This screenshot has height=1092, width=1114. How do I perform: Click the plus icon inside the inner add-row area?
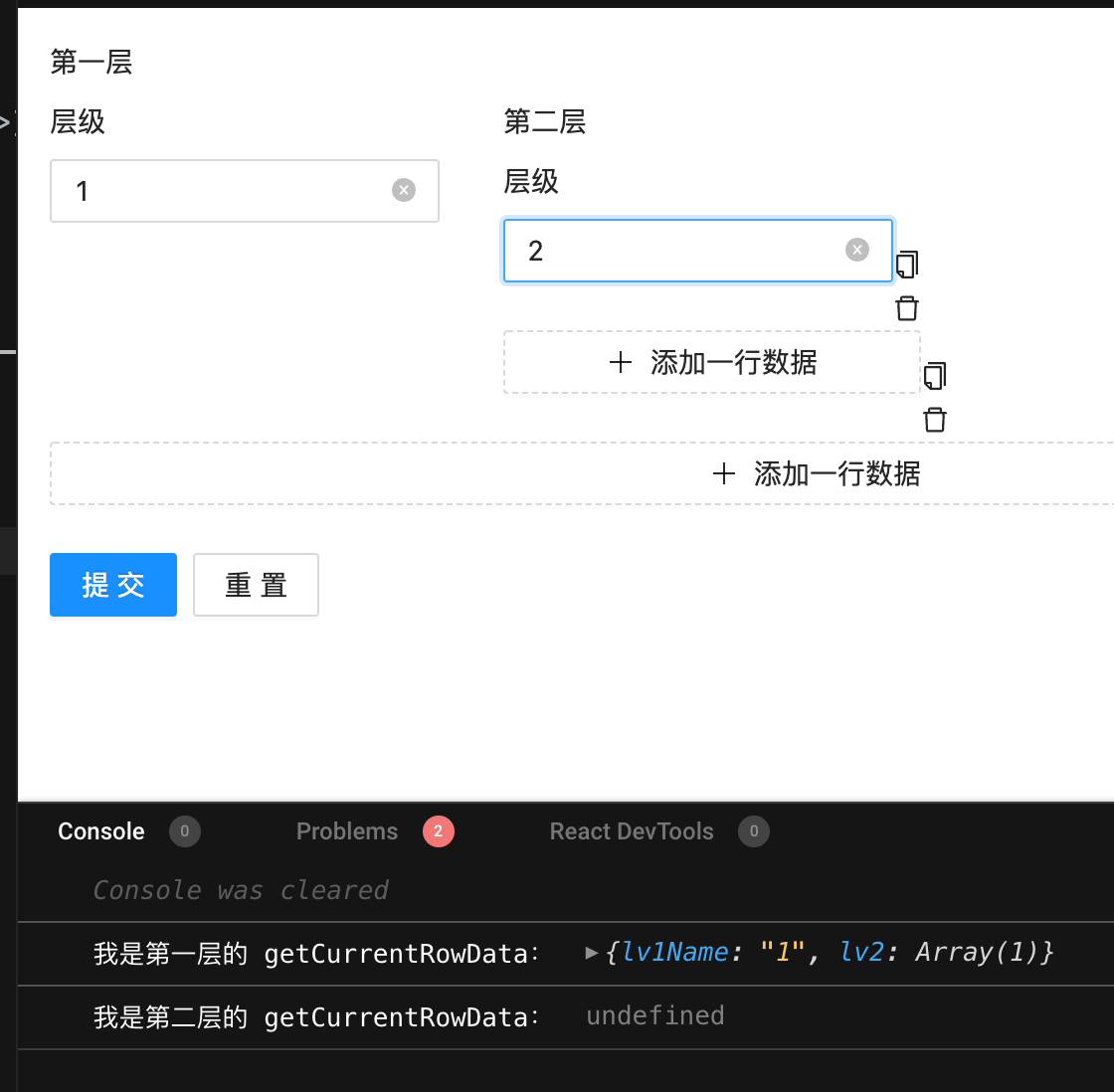click(621, 362)
